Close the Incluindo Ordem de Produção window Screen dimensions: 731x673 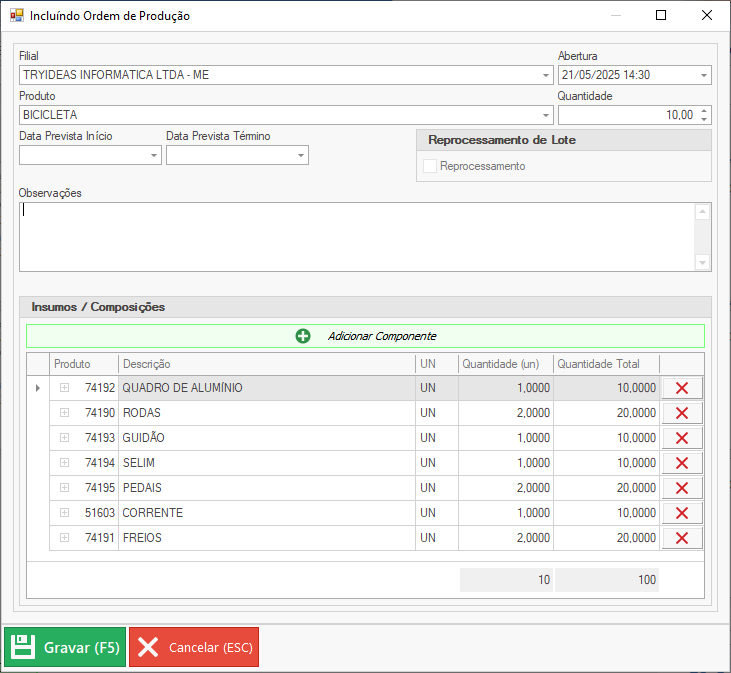point(707,15)
